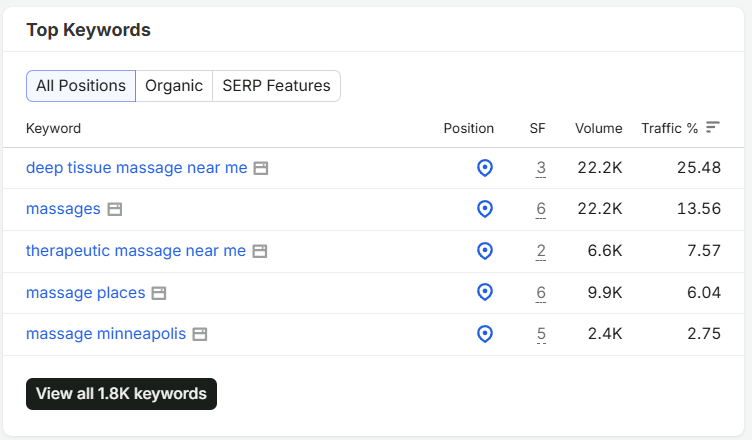Open the massage minneapolis keyword link

point(106,333)
